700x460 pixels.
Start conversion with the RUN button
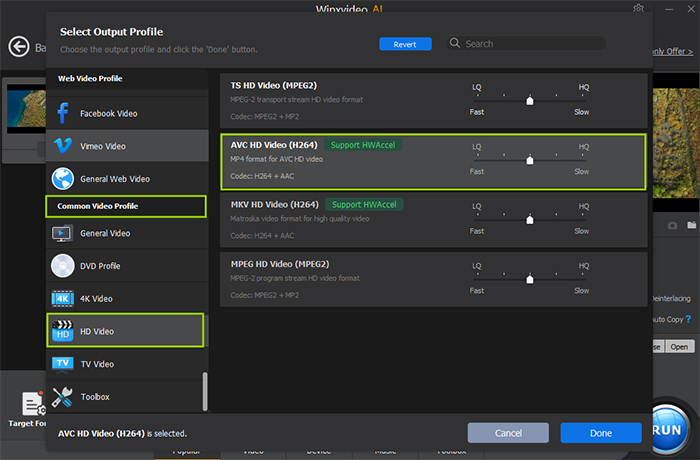668,429
